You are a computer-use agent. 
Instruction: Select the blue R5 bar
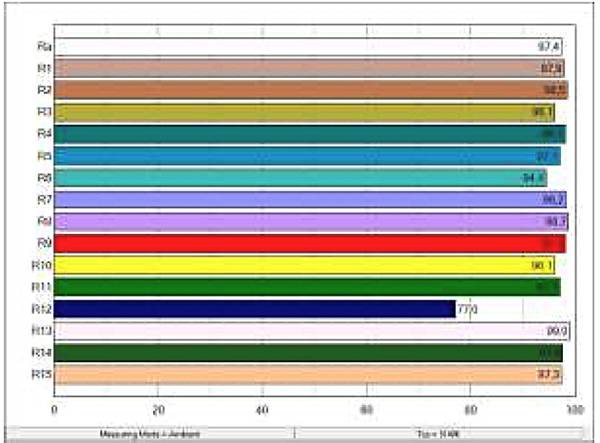pyautogui.click(x=300, y=156)
